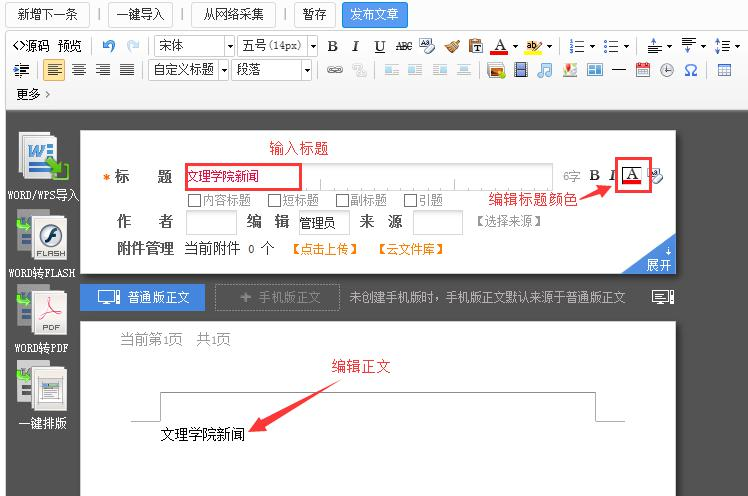Screen dimensions: 748x496
Task: Enable the 副标题 checkbox
Action: pos(341,200)
